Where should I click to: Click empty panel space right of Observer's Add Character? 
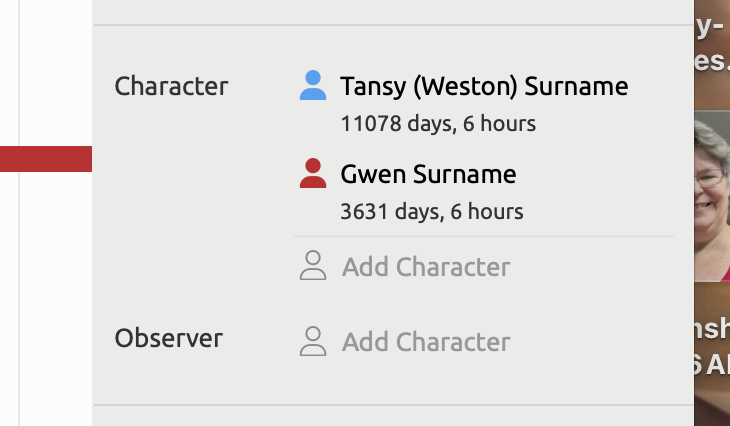click(600, 342)
